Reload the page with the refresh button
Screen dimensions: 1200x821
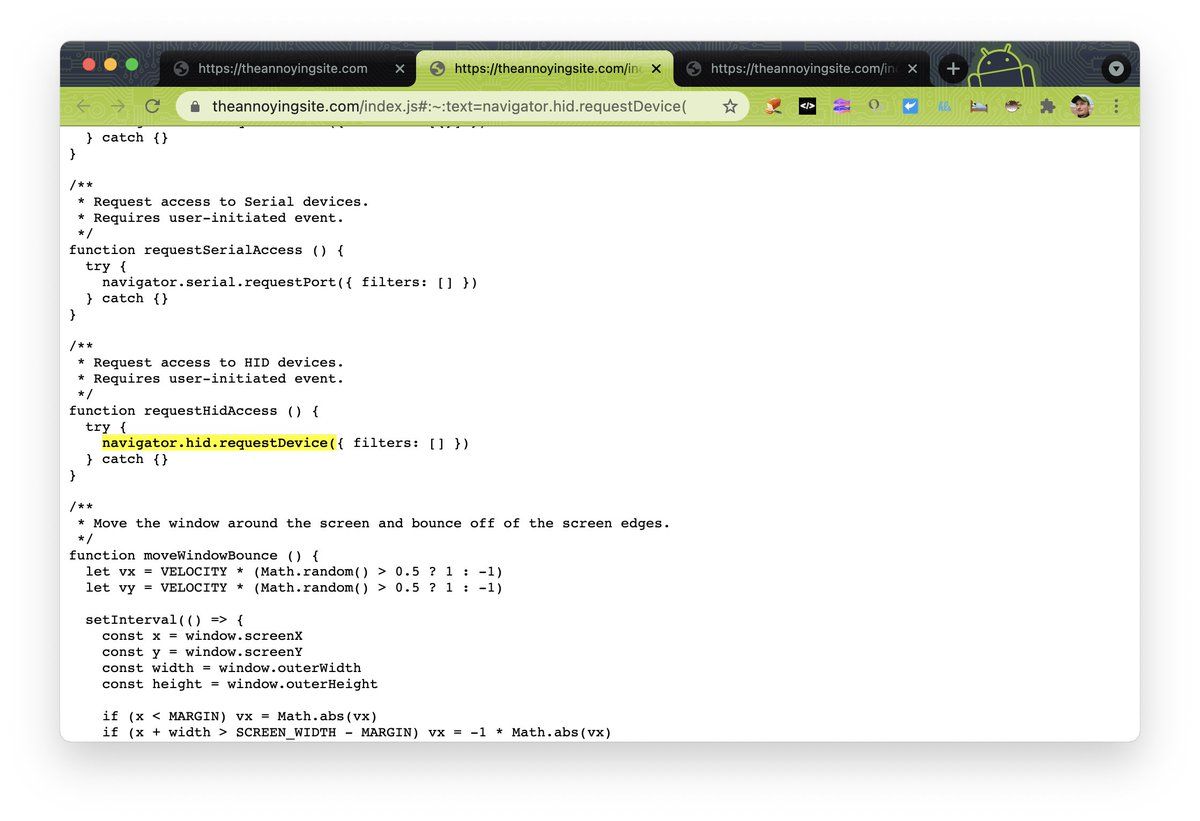(x=152, y=105)
